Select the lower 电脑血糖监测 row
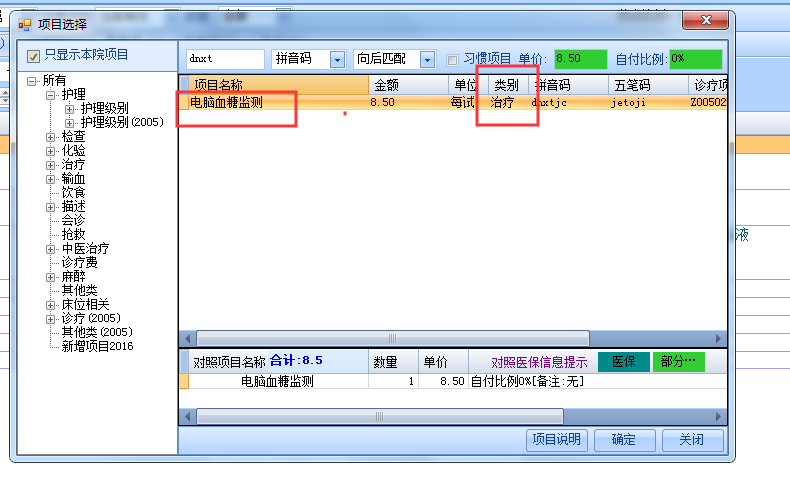 point(453,381)
